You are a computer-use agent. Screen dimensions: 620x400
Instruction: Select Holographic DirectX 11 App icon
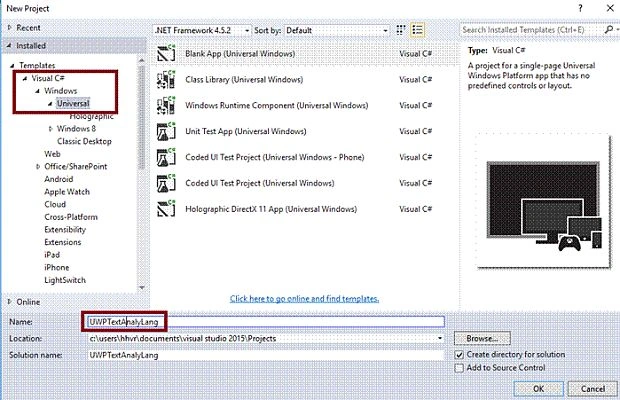[166, 209]
